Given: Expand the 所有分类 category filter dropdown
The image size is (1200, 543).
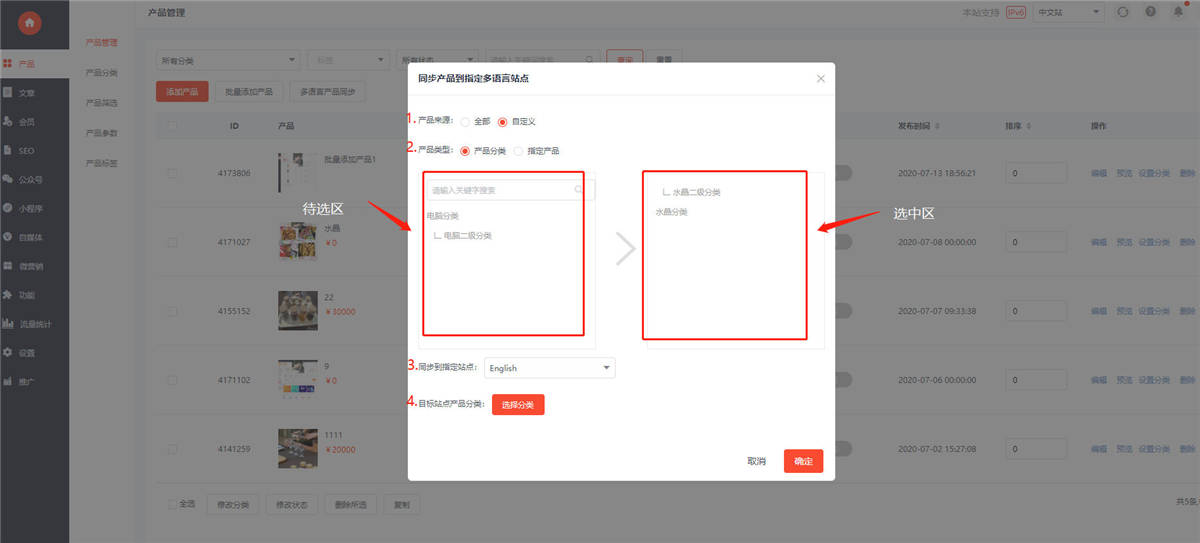Looking at the screenshot, I should pyautogui.click(x=228, y=60).
